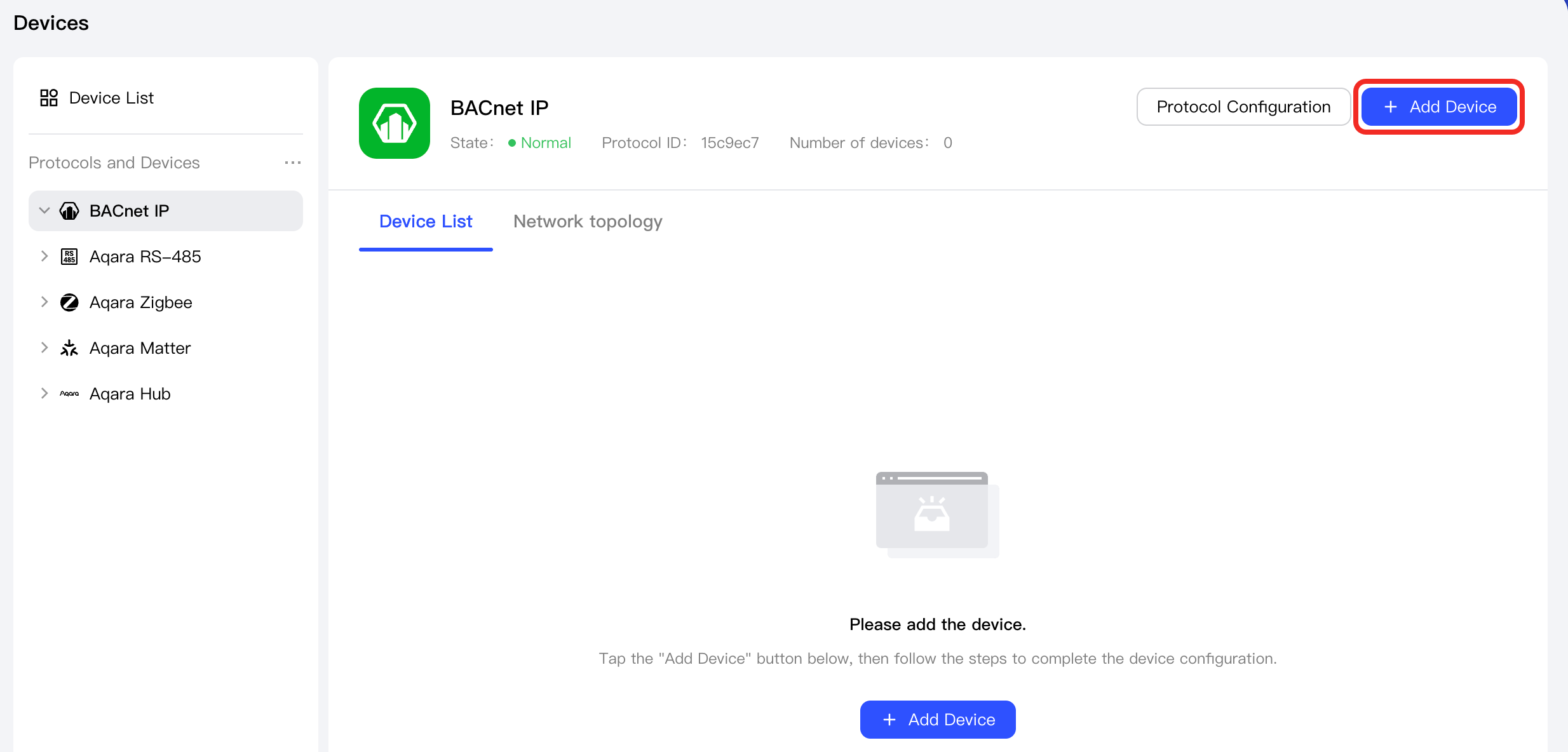Image resolution: width=1568 pixels, height=752 pixels.
Task: Click the Devices page heading
Action: (51, 23)
